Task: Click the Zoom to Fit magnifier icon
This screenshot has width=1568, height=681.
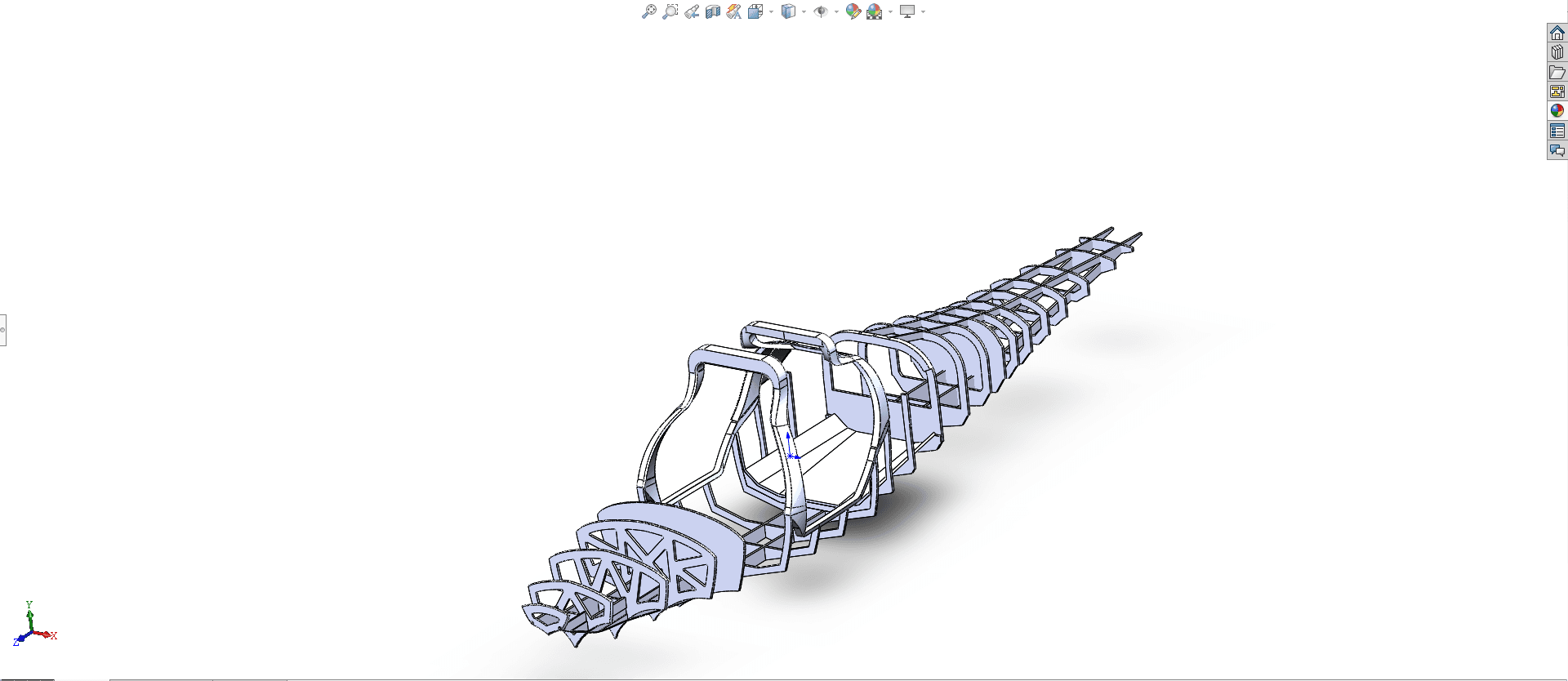Action: point(648,11)
